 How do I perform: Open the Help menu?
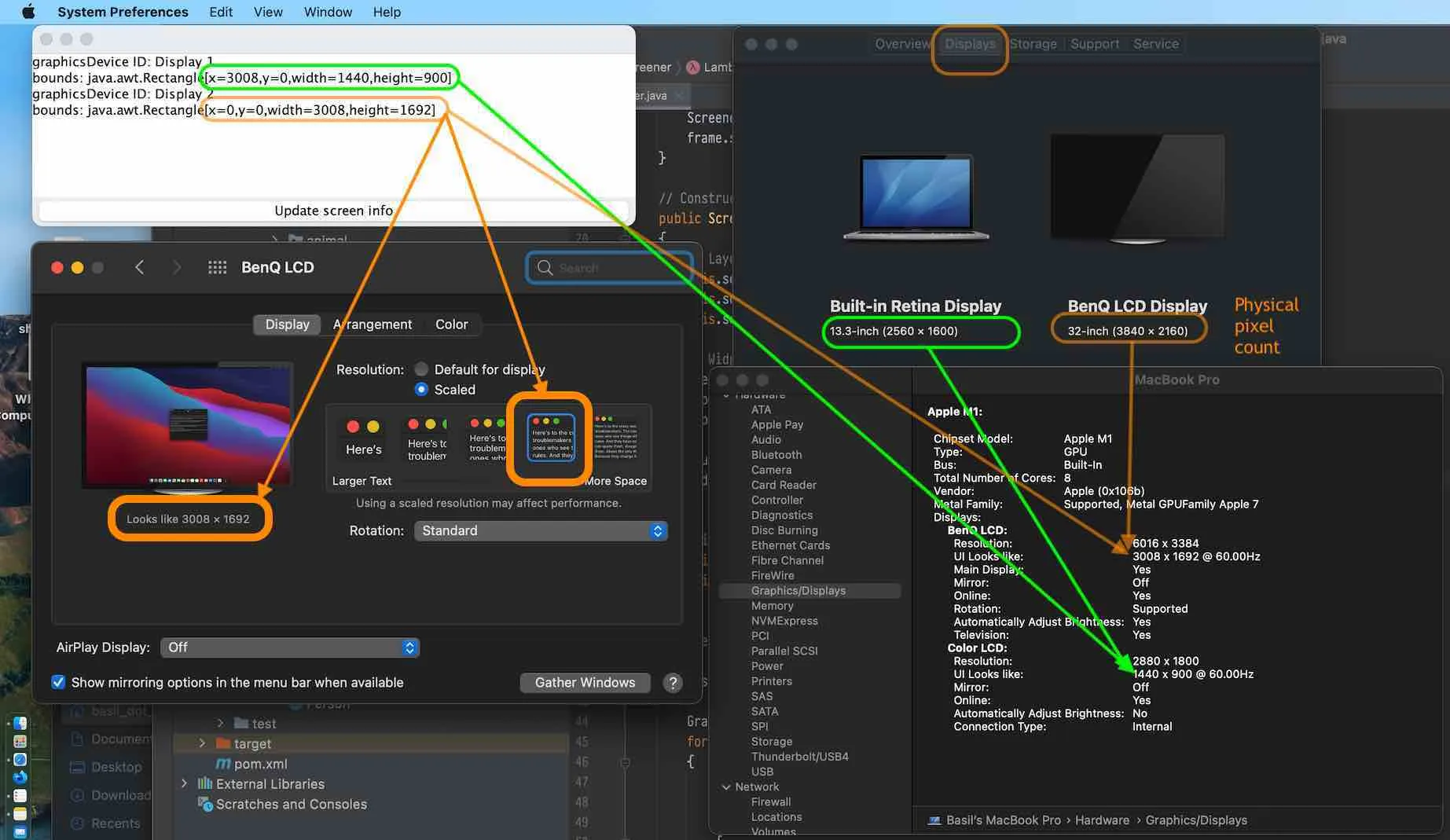pos(387,12)
